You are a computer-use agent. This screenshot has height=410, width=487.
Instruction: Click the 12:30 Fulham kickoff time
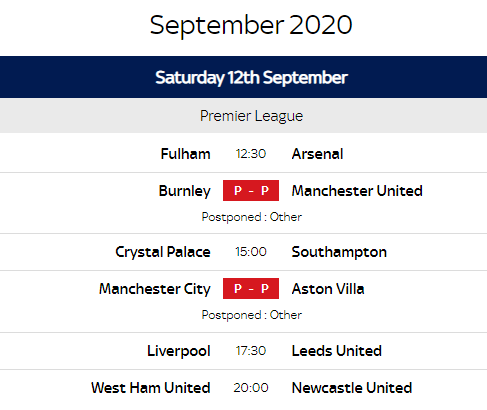(251, 154)
